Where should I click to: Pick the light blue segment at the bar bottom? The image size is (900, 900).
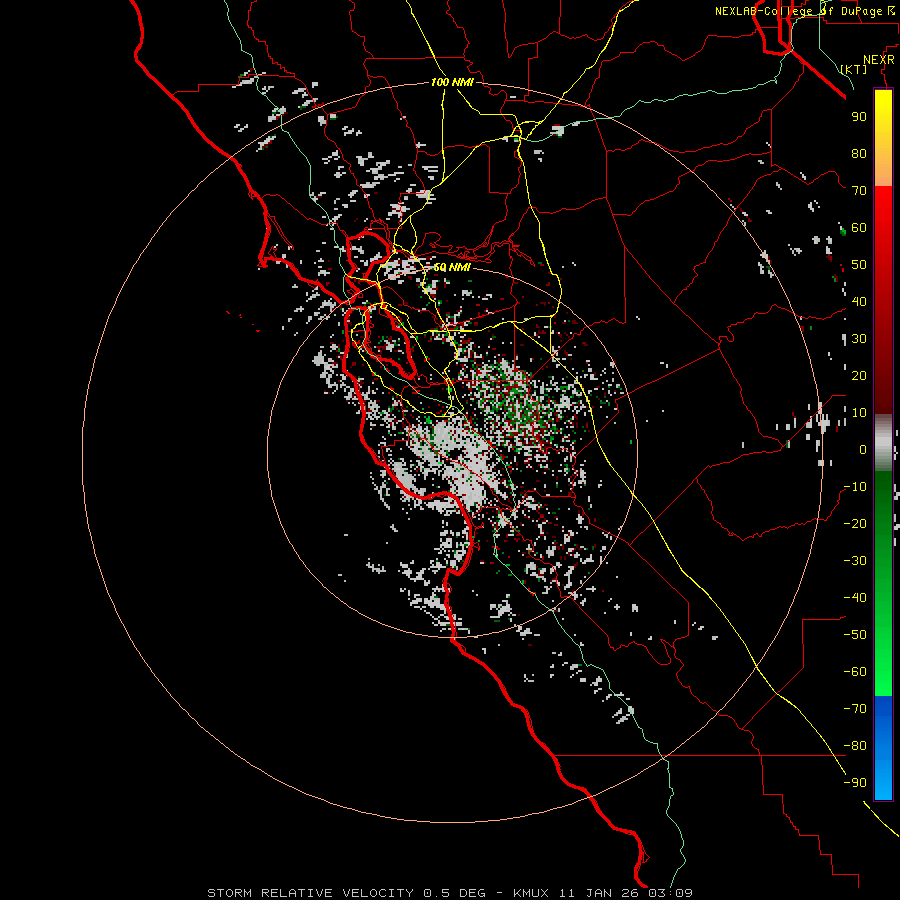(x=883, y=778)
